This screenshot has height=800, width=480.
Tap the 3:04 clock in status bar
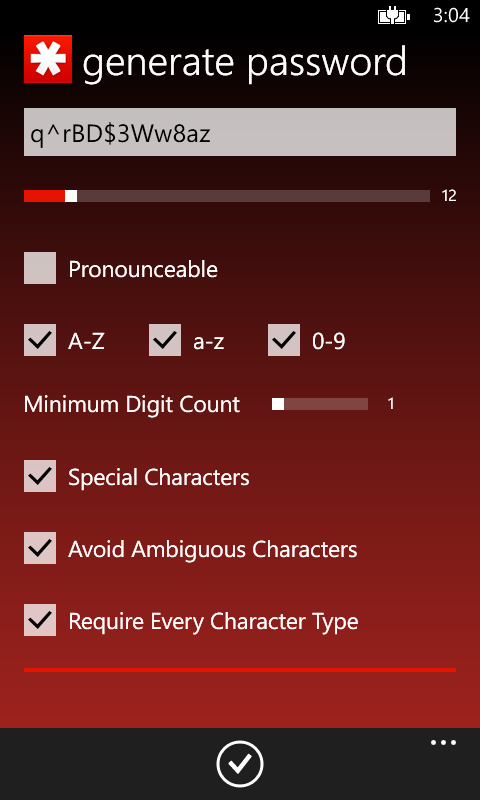tap(451, 16)
